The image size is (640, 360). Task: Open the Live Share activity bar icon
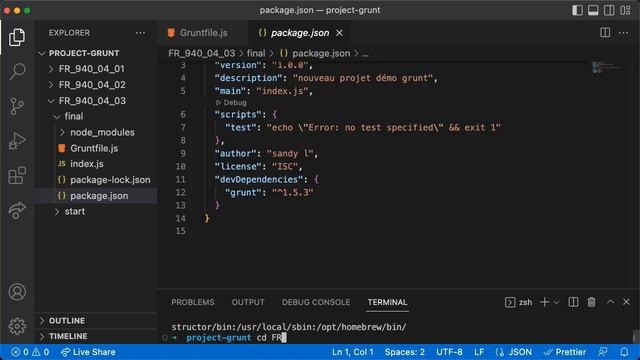point(17,210)
